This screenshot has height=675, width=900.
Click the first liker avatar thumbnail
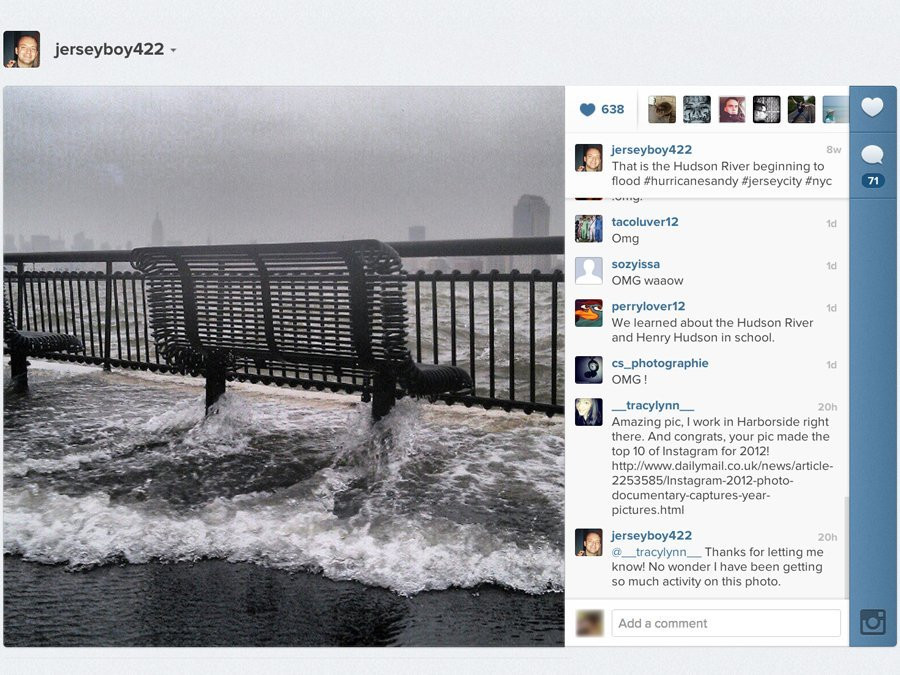pos(662,109)
